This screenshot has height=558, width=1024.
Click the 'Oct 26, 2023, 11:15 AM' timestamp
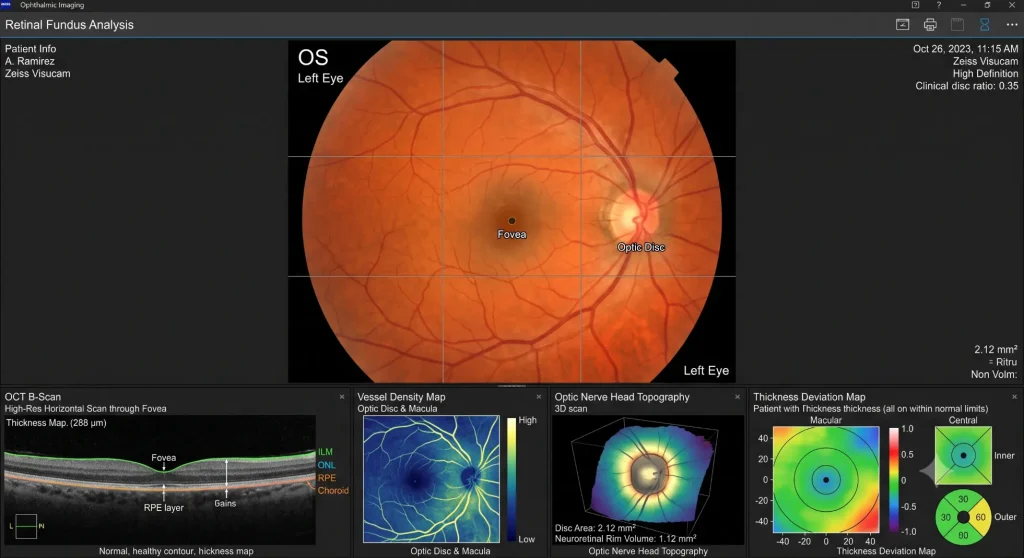[965, 48]
